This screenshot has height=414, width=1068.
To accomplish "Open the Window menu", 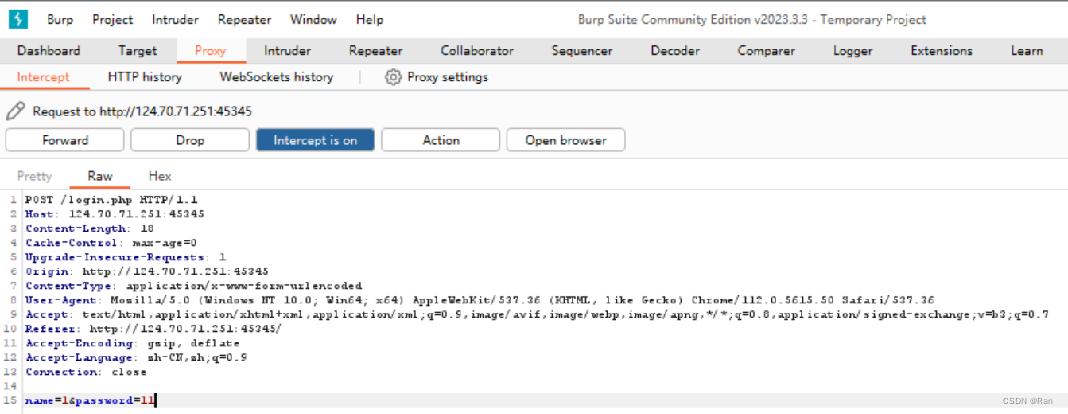I will point(313,20).
